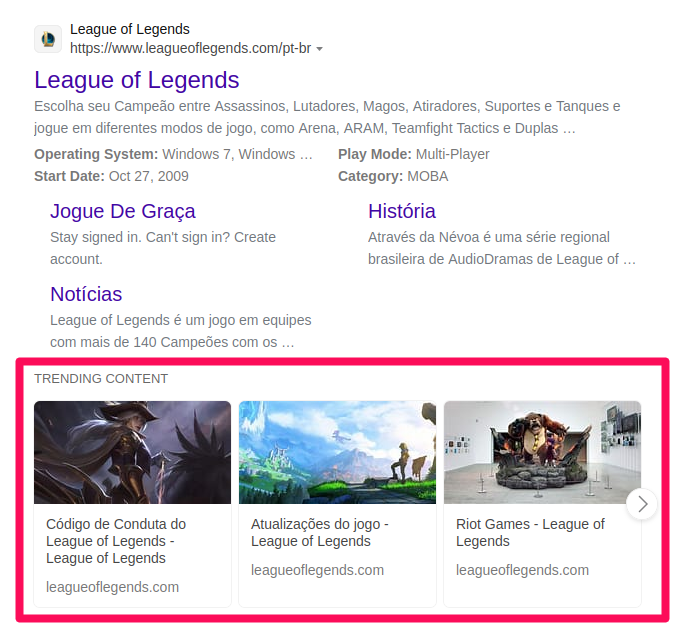Click the Riot Games - League of Legends title

pos(530,532)
